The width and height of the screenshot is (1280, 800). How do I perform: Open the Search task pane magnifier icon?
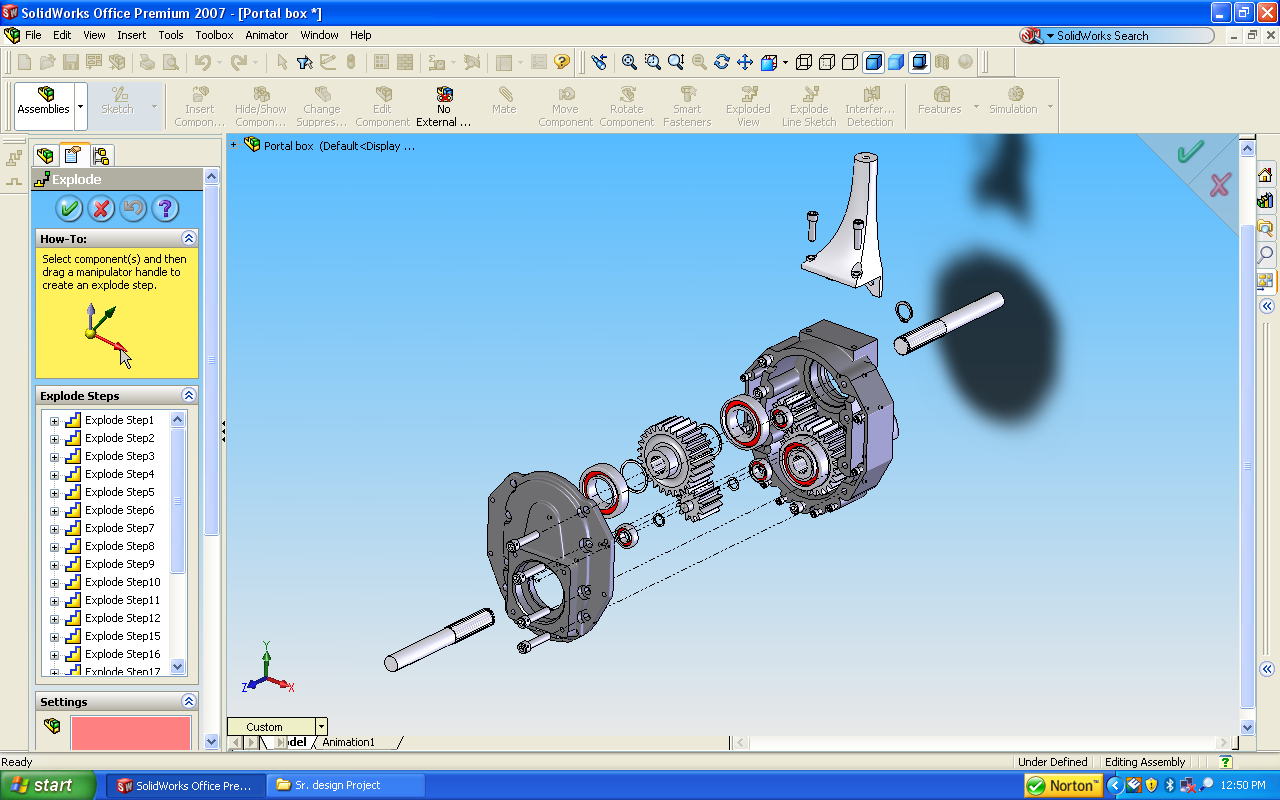pos(1266,254)
